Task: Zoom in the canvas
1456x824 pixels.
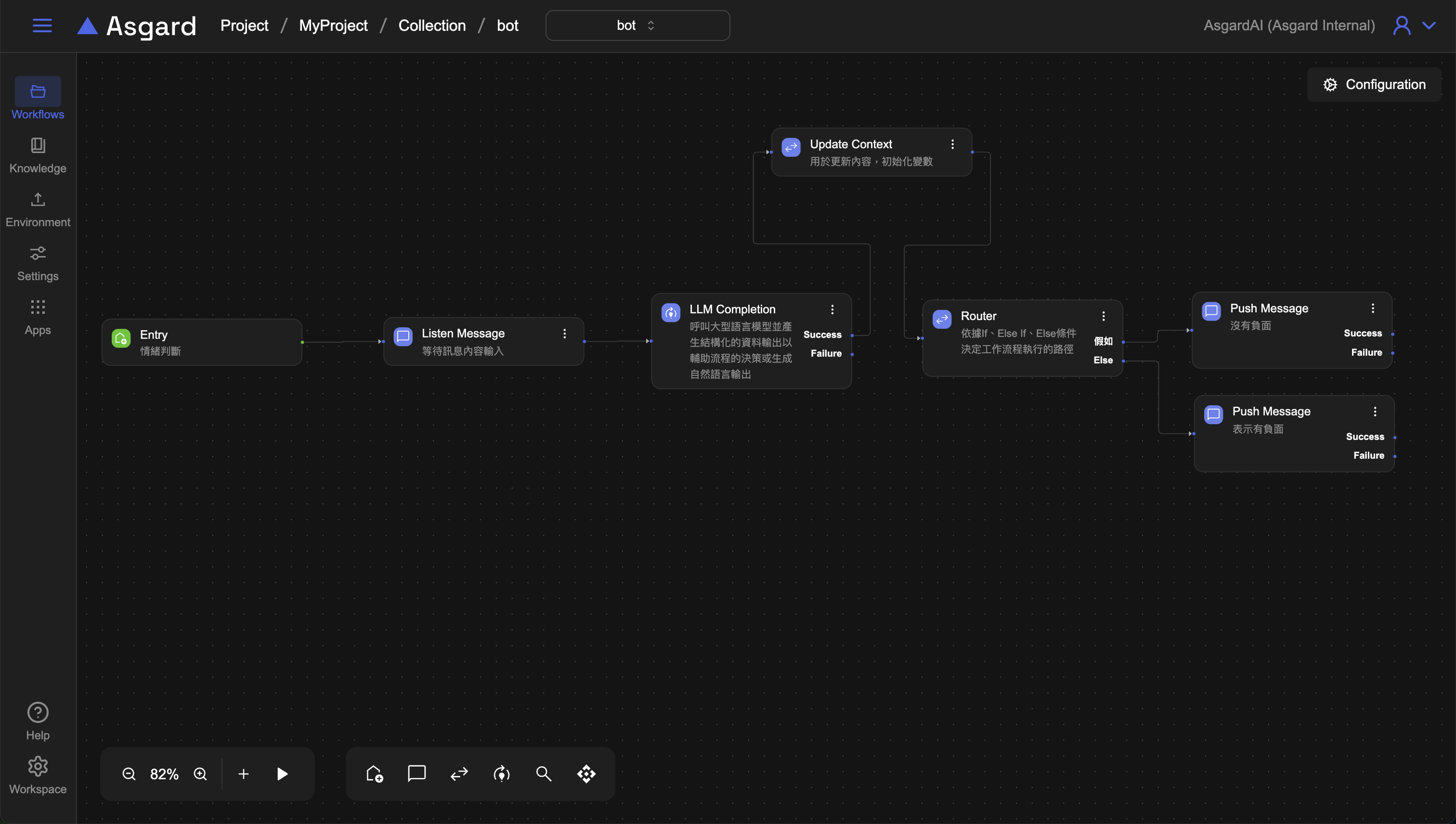Action: tap(200, 773)
